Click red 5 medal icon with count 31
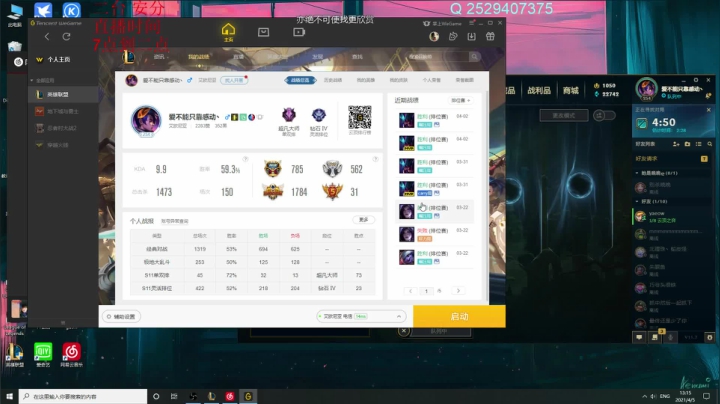This screenshot has width=720, height=404. pos(332,191)
